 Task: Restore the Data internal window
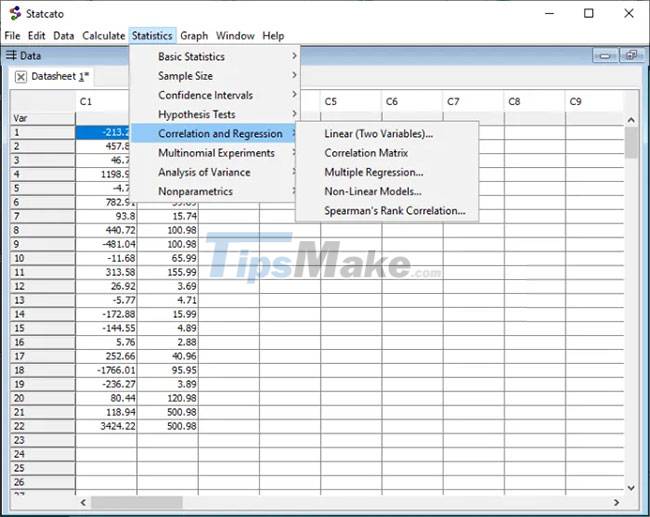pos(631,56)
